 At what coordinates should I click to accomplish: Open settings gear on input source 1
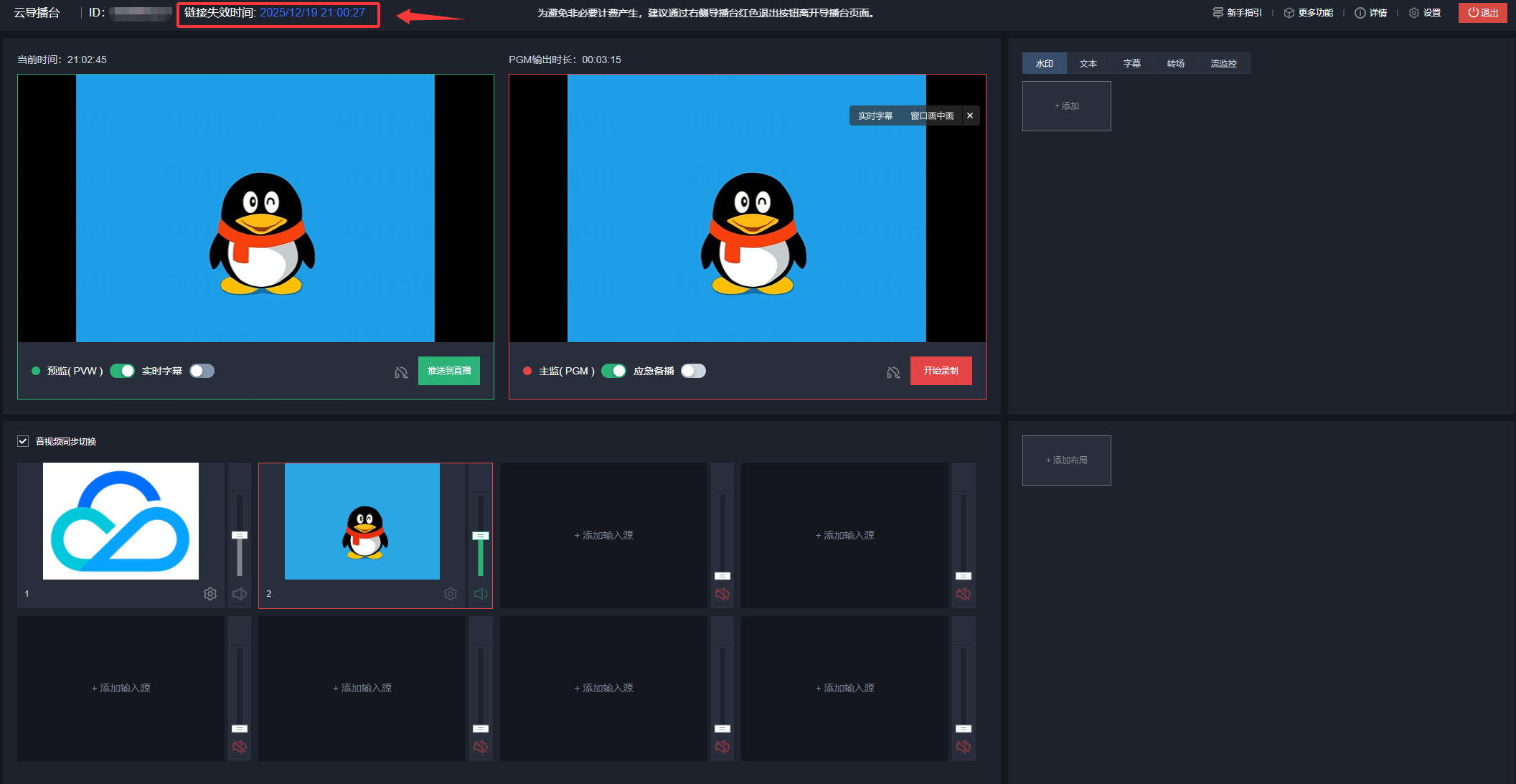(x=210, y=594)
